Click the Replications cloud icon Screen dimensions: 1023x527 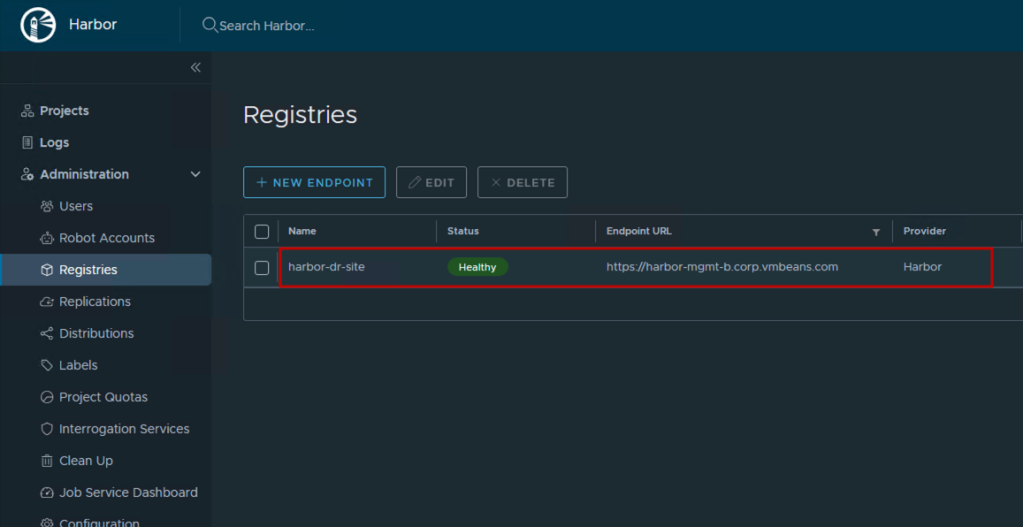(x=47, y=302)
